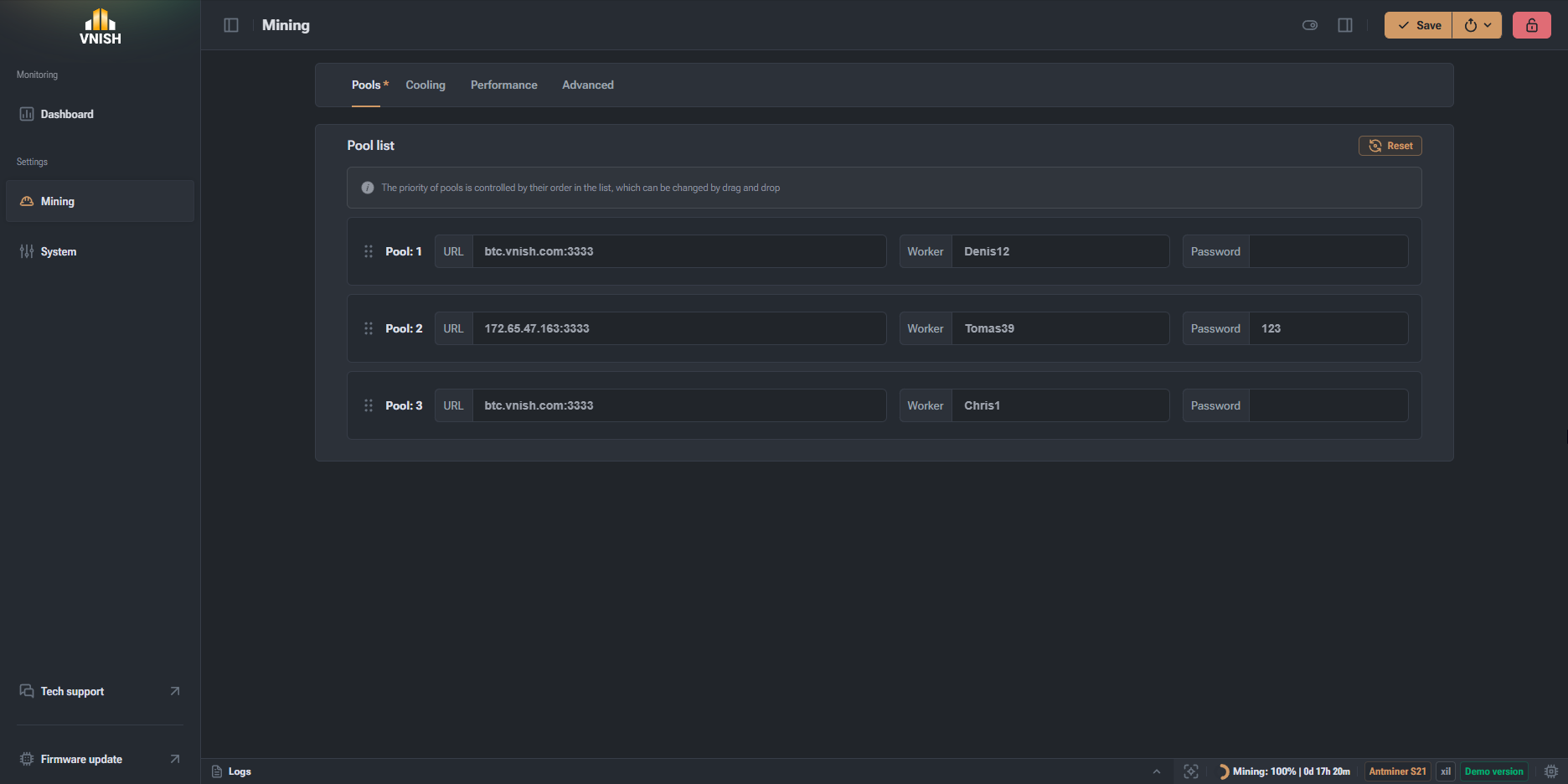Switch to the Pools tab

[366, 85]
